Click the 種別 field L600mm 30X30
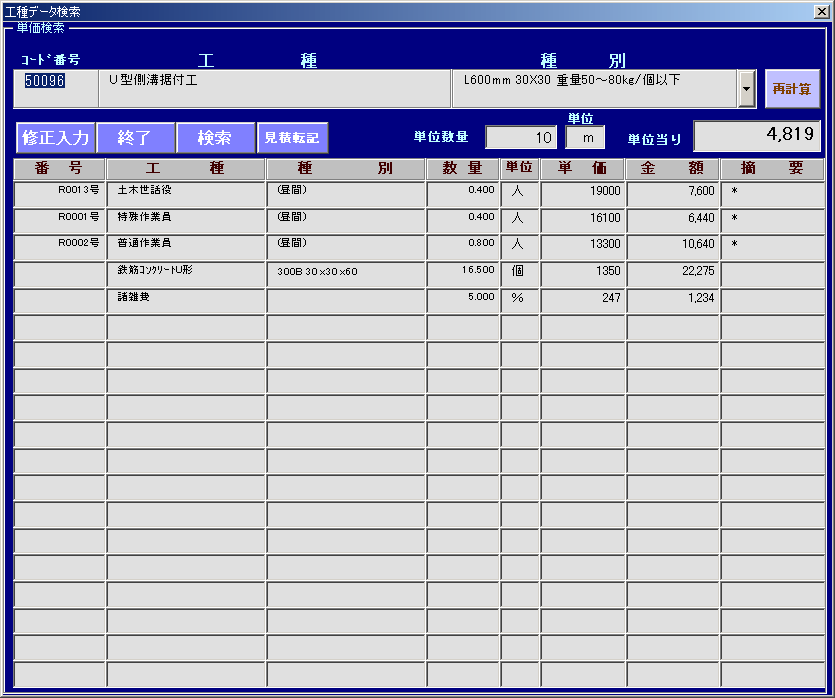This screenshot has width=835, height=698. [595, 89]
